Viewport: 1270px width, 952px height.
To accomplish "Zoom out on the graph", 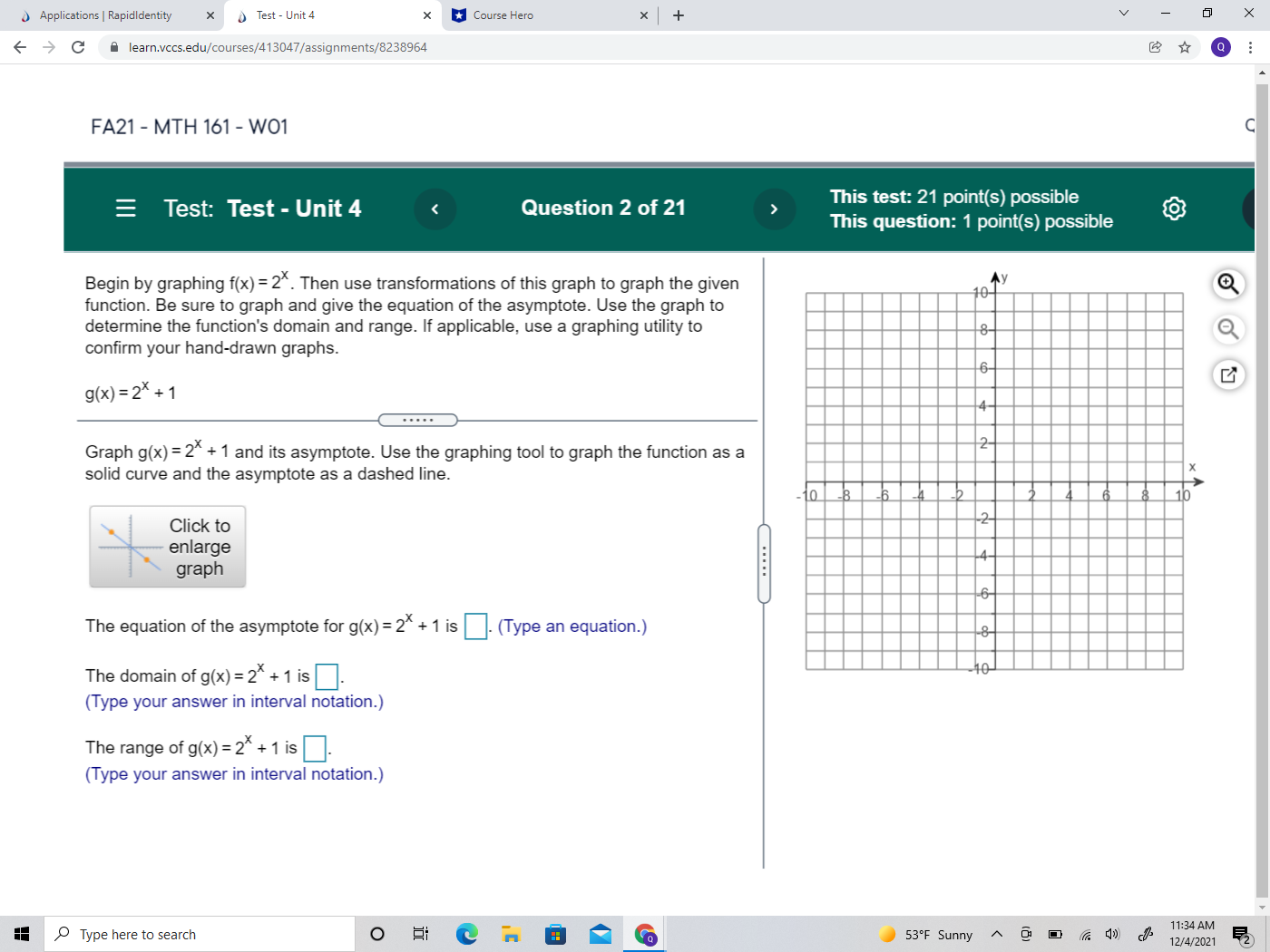I will (1228, 329).
